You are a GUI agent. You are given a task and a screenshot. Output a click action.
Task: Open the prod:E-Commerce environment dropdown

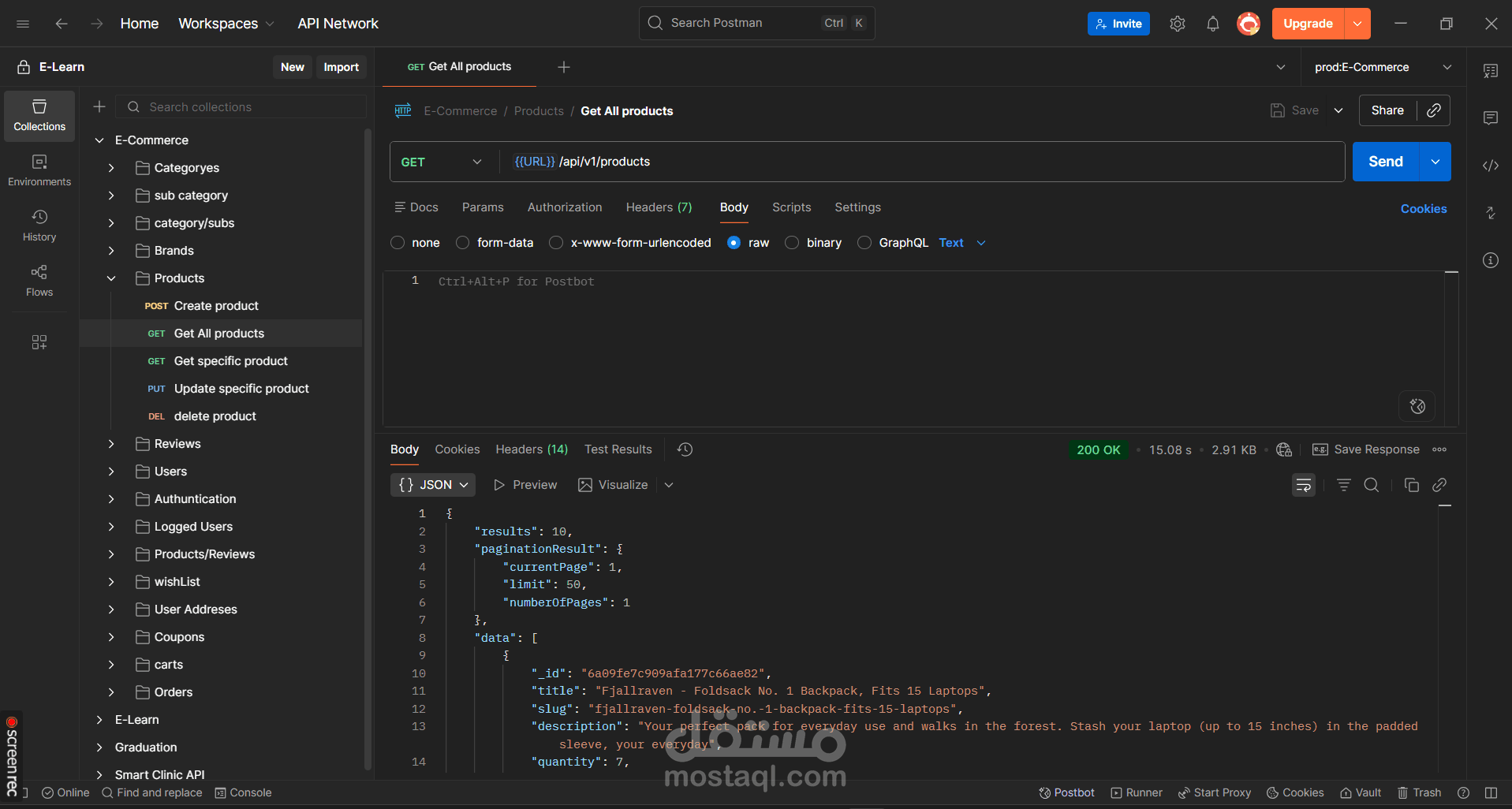1382,67
